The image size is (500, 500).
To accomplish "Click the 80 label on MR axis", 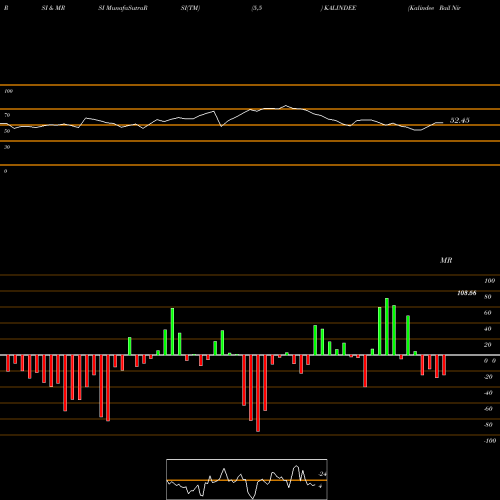I will tap(488, 297).
